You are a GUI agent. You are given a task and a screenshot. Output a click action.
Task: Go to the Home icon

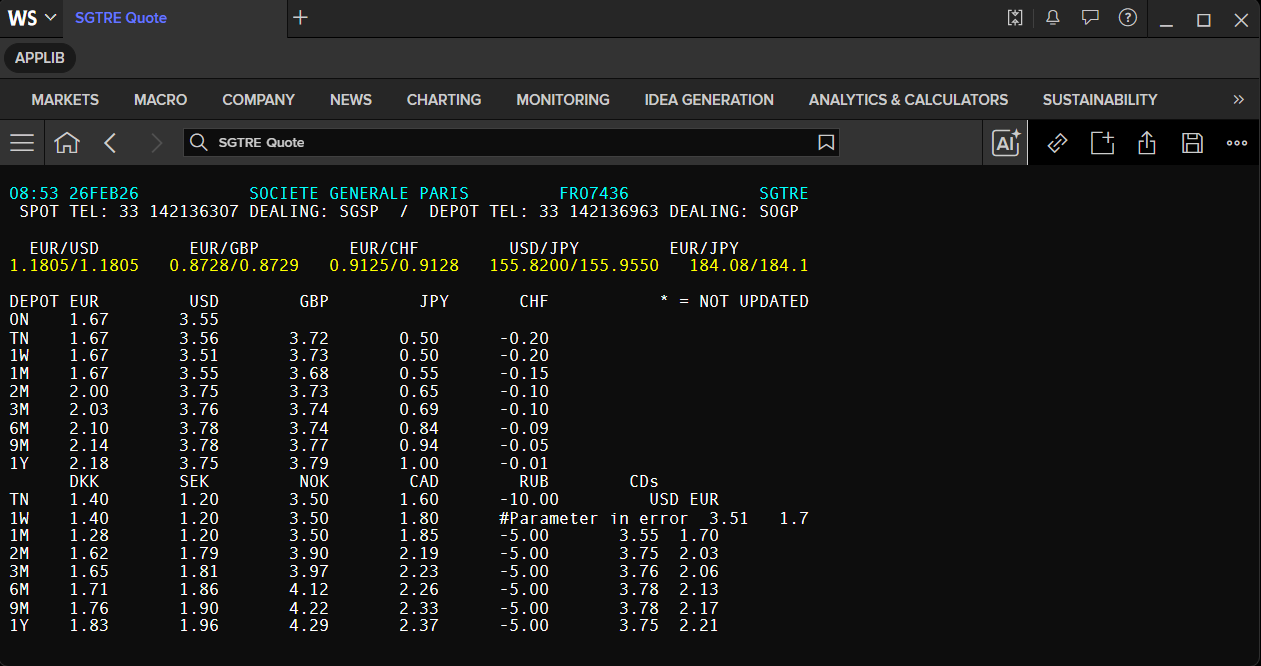coord(67,143)
